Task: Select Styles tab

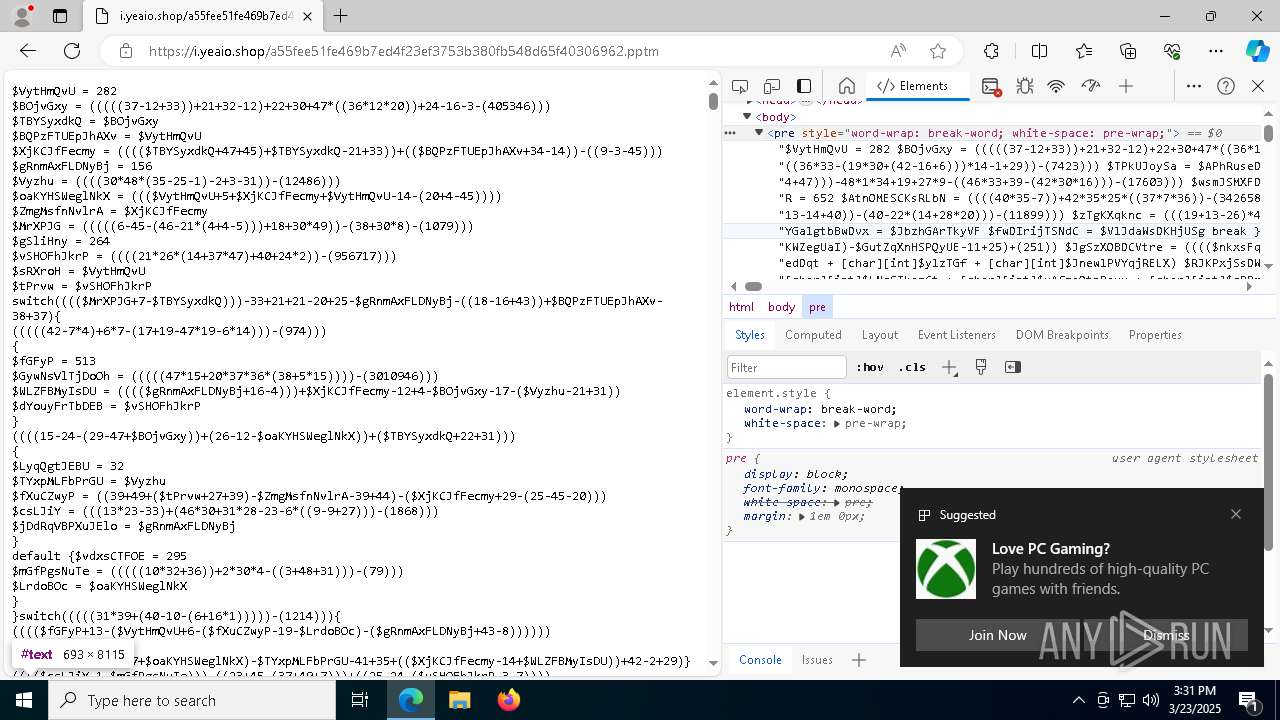Action: (x=750, y=335)
